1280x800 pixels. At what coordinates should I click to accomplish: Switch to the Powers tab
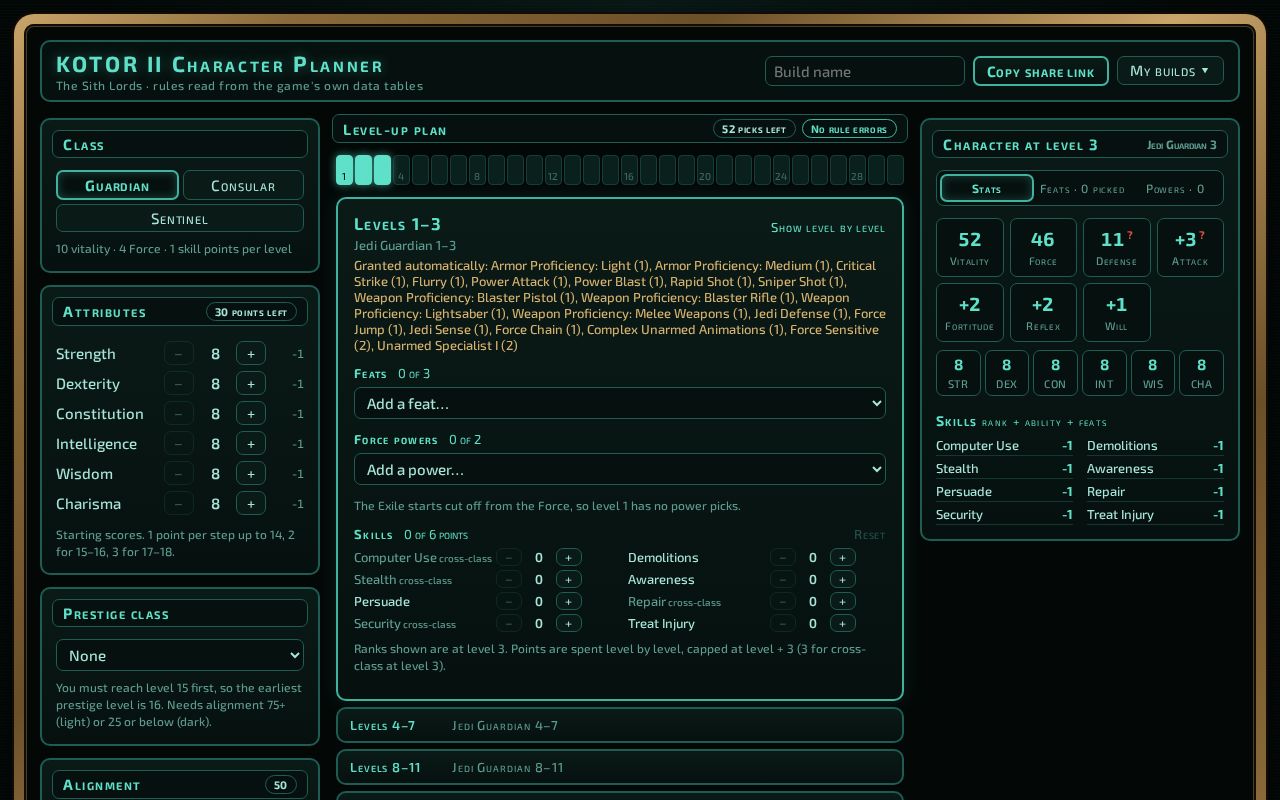pos(1175,188)
